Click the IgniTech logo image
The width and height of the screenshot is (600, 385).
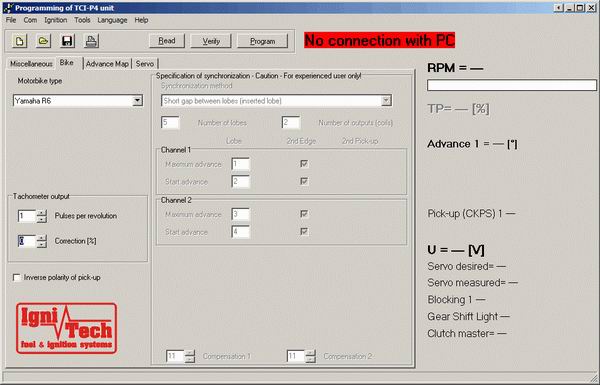[67, 328]
